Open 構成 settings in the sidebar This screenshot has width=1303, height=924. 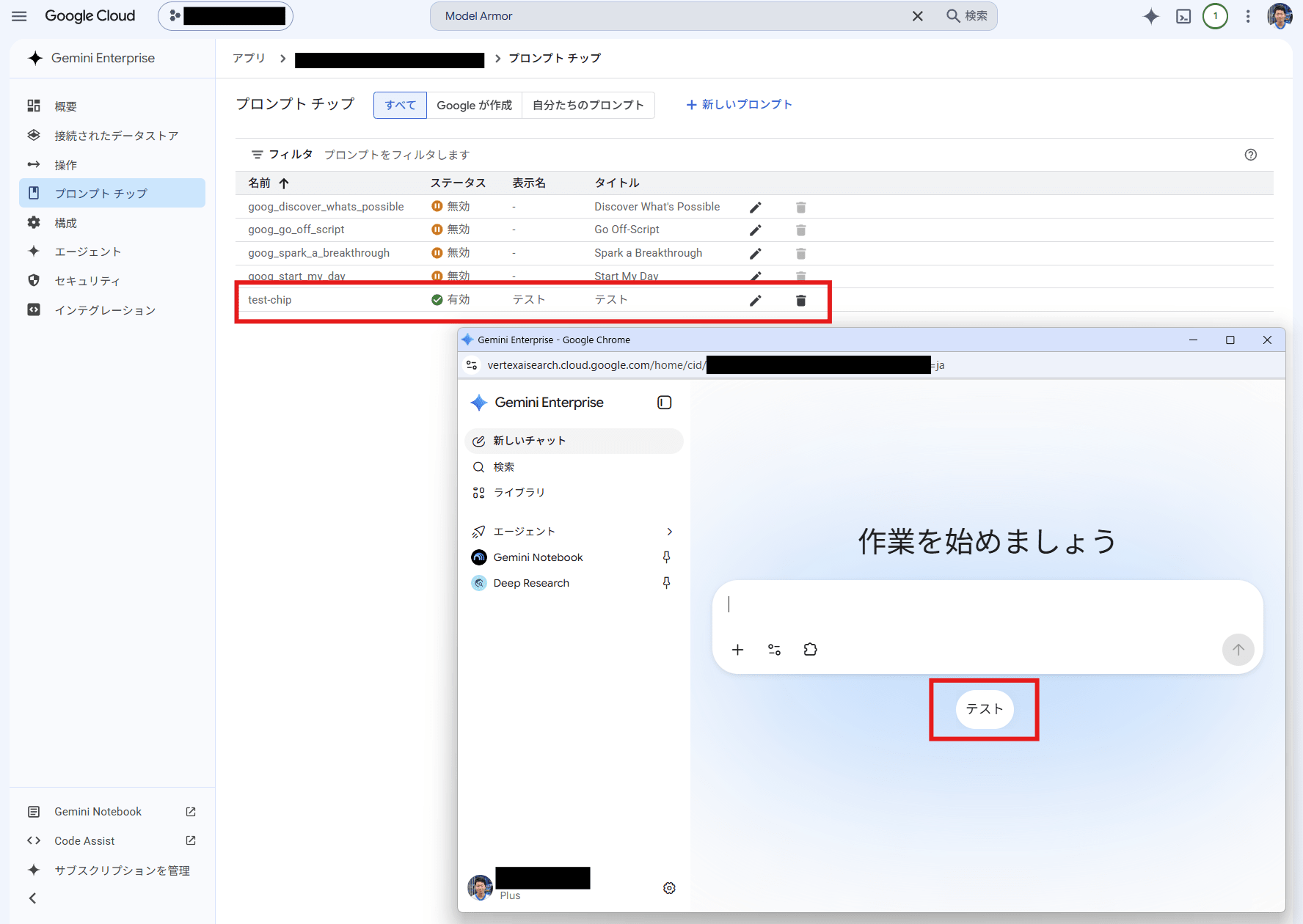point(112,222)
